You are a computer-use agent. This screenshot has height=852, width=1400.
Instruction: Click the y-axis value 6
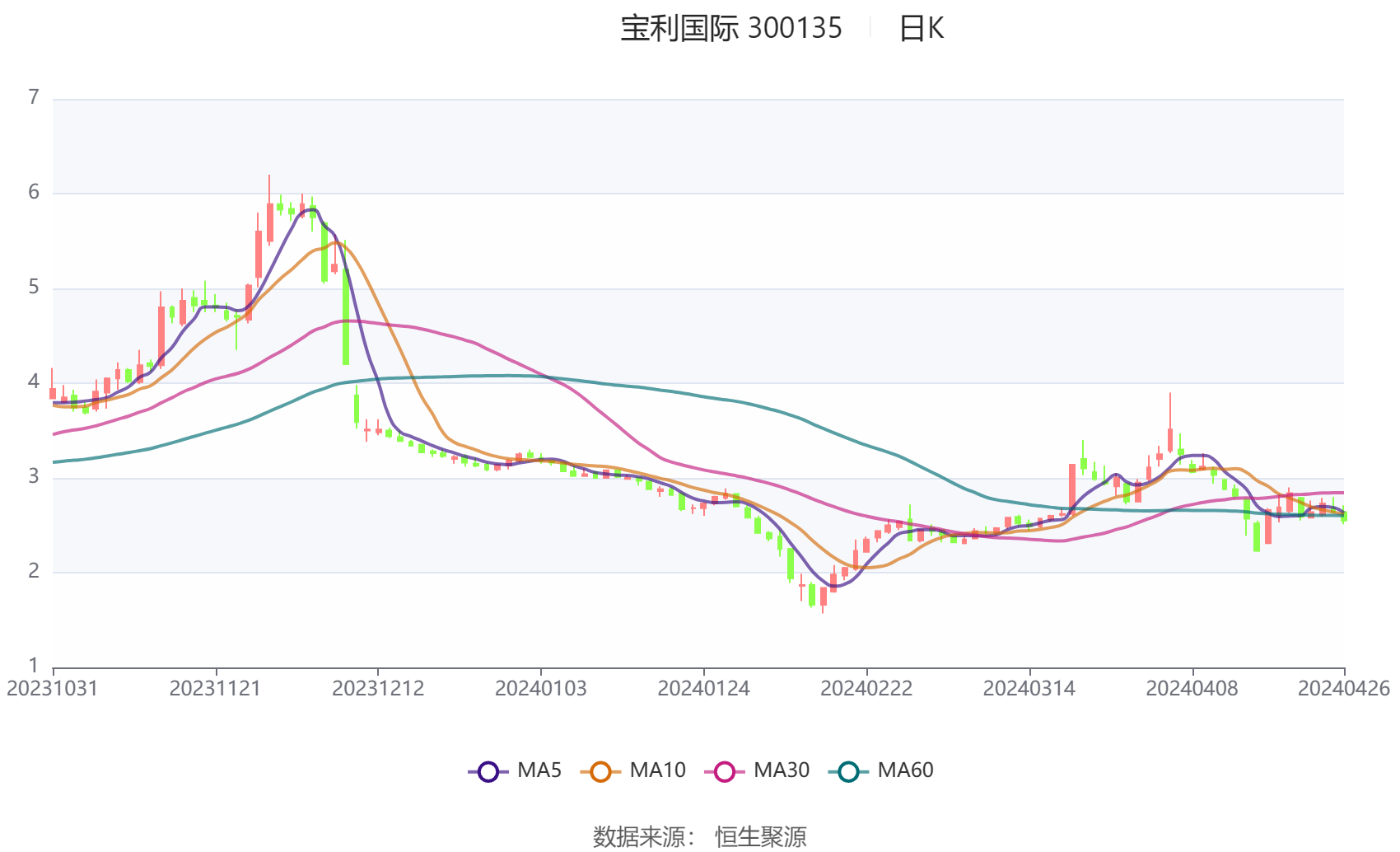point(34,193)
